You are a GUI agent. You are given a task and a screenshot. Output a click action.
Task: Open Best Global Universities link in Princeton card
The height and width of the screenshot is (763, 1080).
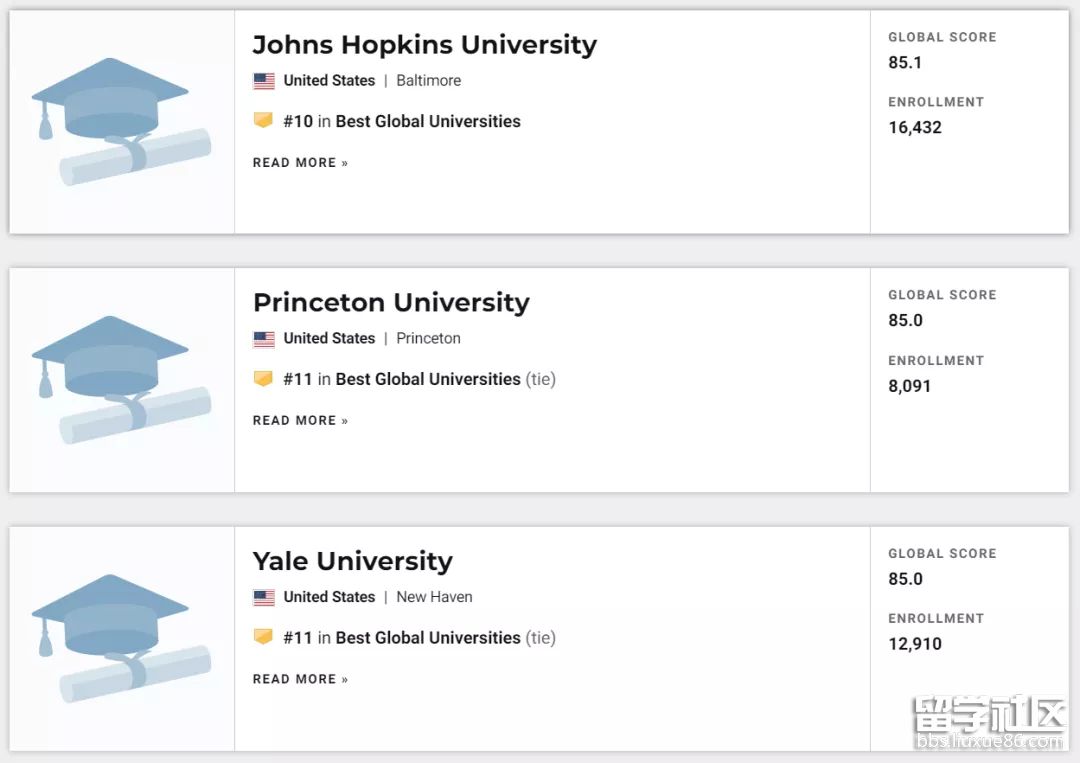click(x=428, y=380)
